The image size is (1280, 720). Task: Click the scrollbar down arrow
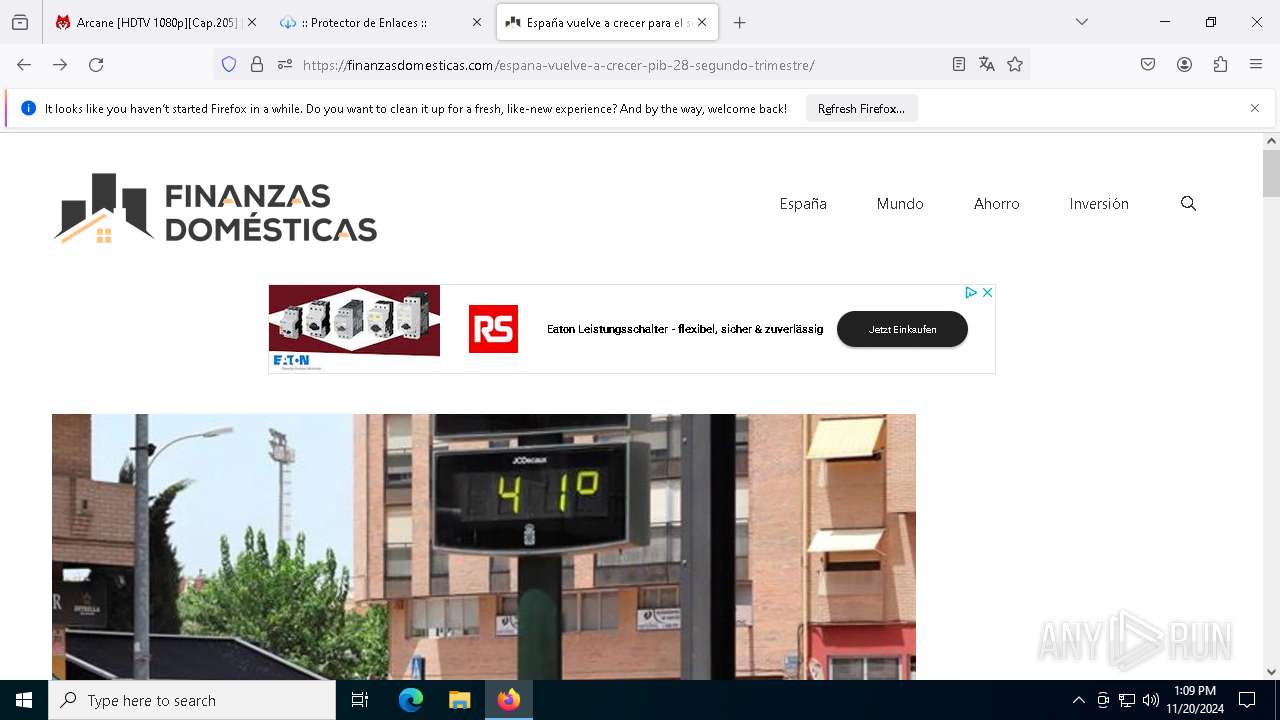click(x=1271, y=672)
